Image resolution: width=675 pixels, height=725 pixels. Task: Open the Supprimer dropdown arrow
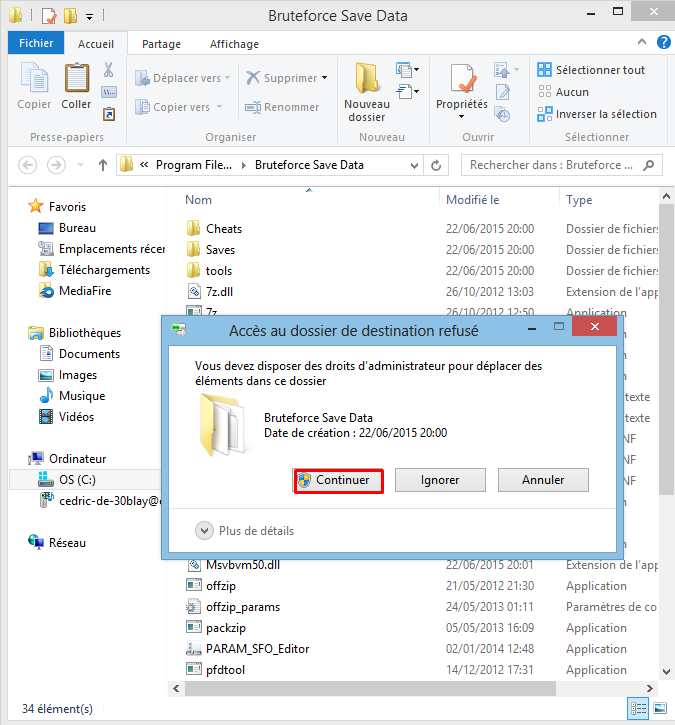pos(325,78)
